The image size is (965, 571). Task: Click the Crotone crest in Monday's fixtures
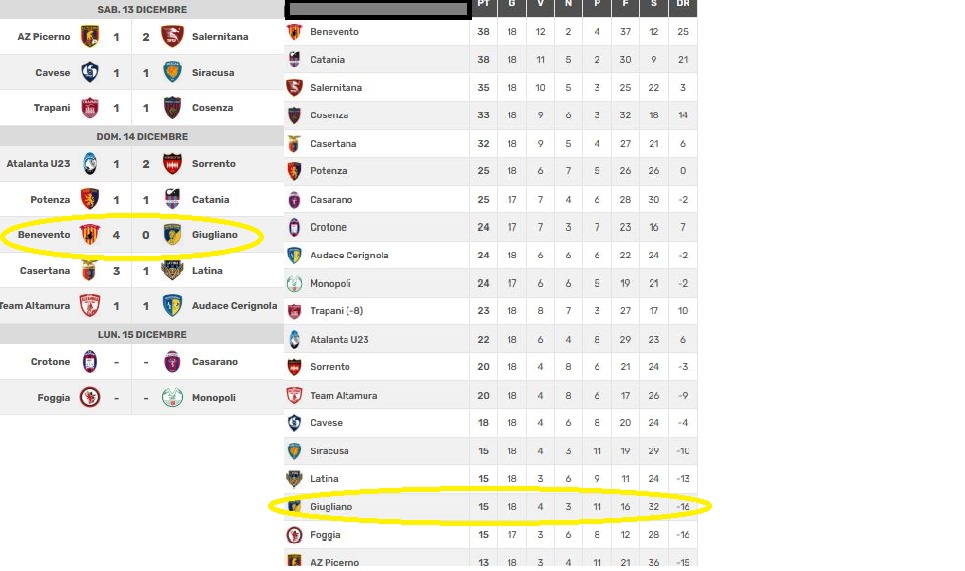[x=90, y=362]
